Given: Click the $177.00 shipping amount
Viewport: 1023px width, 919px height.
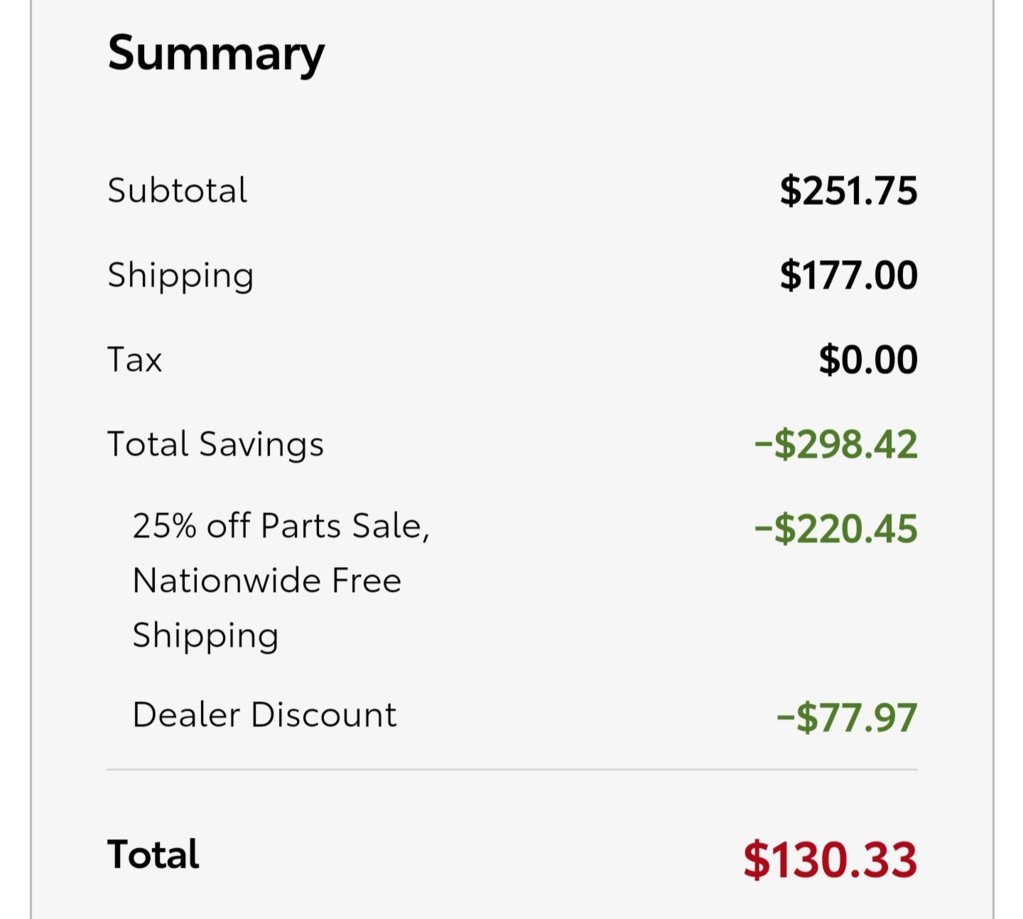Looking at the screenshot, I should click(x=849, y=275).
